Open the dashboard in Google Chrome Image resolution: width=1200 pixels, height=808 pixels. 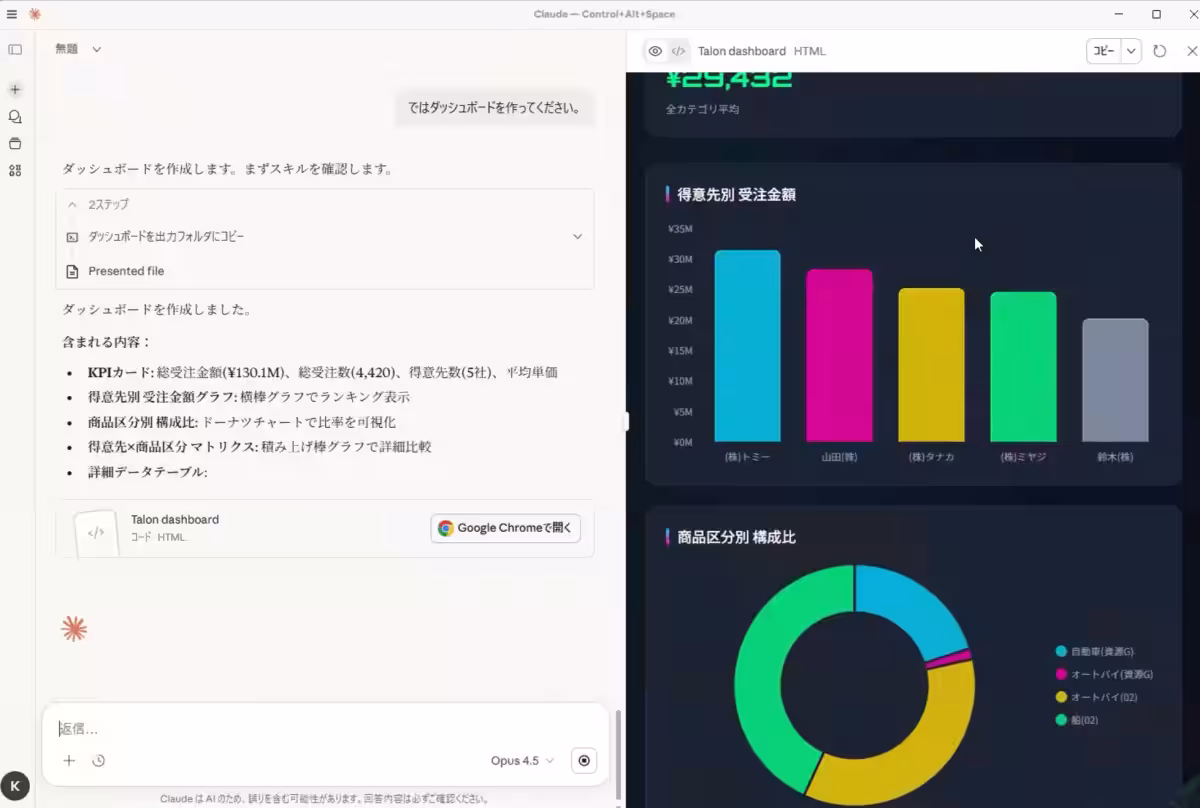click(505, 528)
